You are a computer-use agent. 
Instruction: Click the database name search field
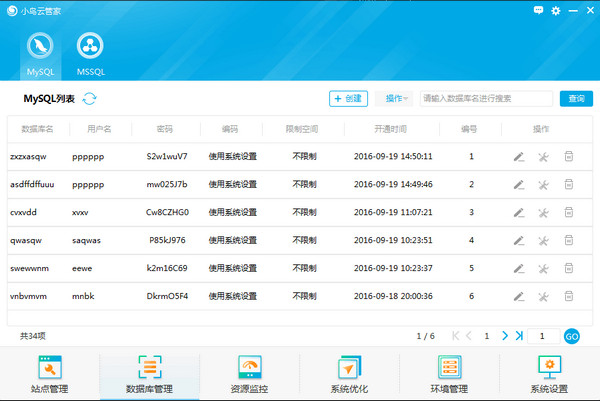(486, 98)
